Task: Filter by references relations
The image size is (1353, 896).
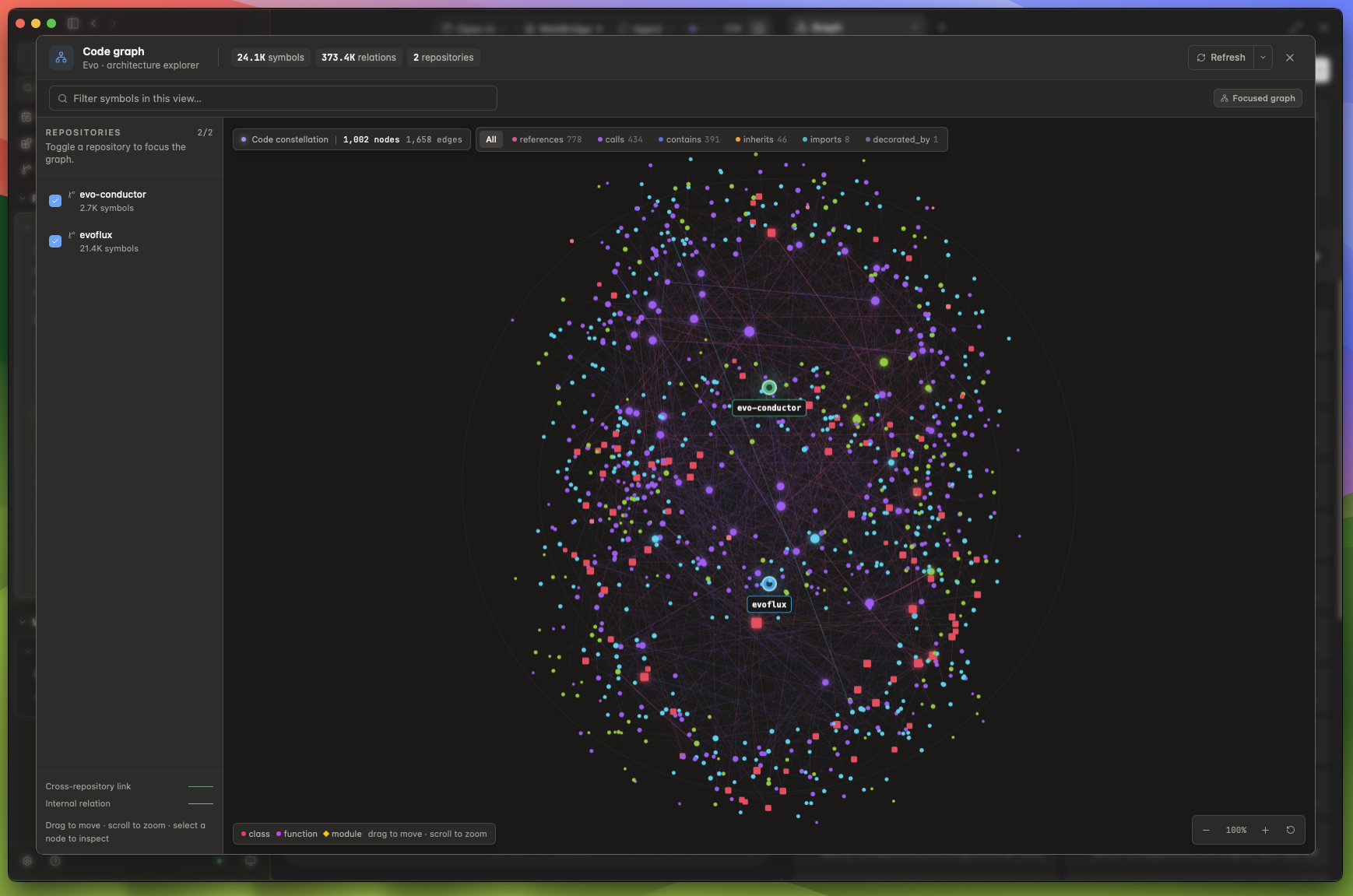Action: point(546,139)
